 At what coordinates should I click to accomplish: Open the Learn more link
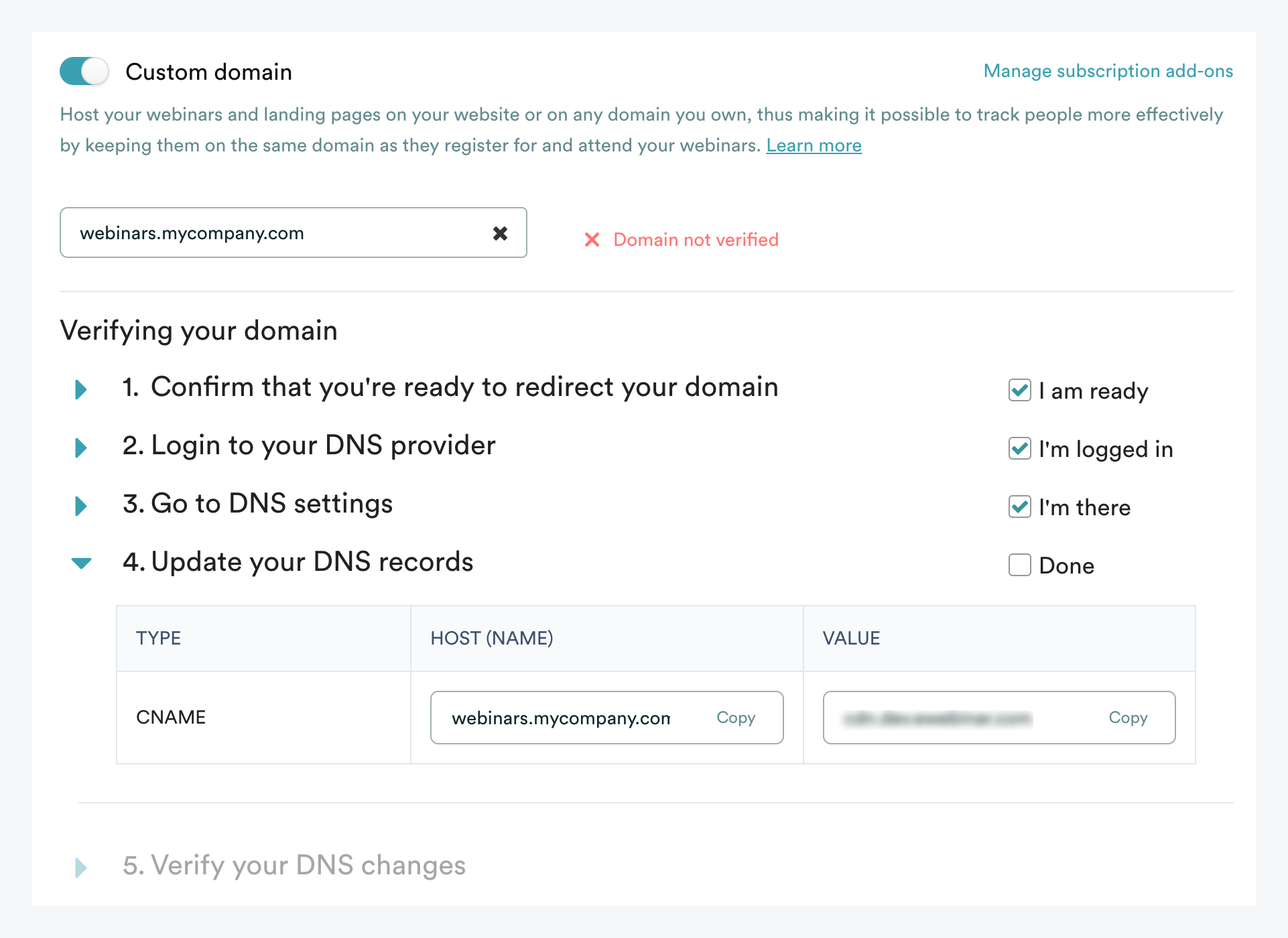(x=814, y=145)
